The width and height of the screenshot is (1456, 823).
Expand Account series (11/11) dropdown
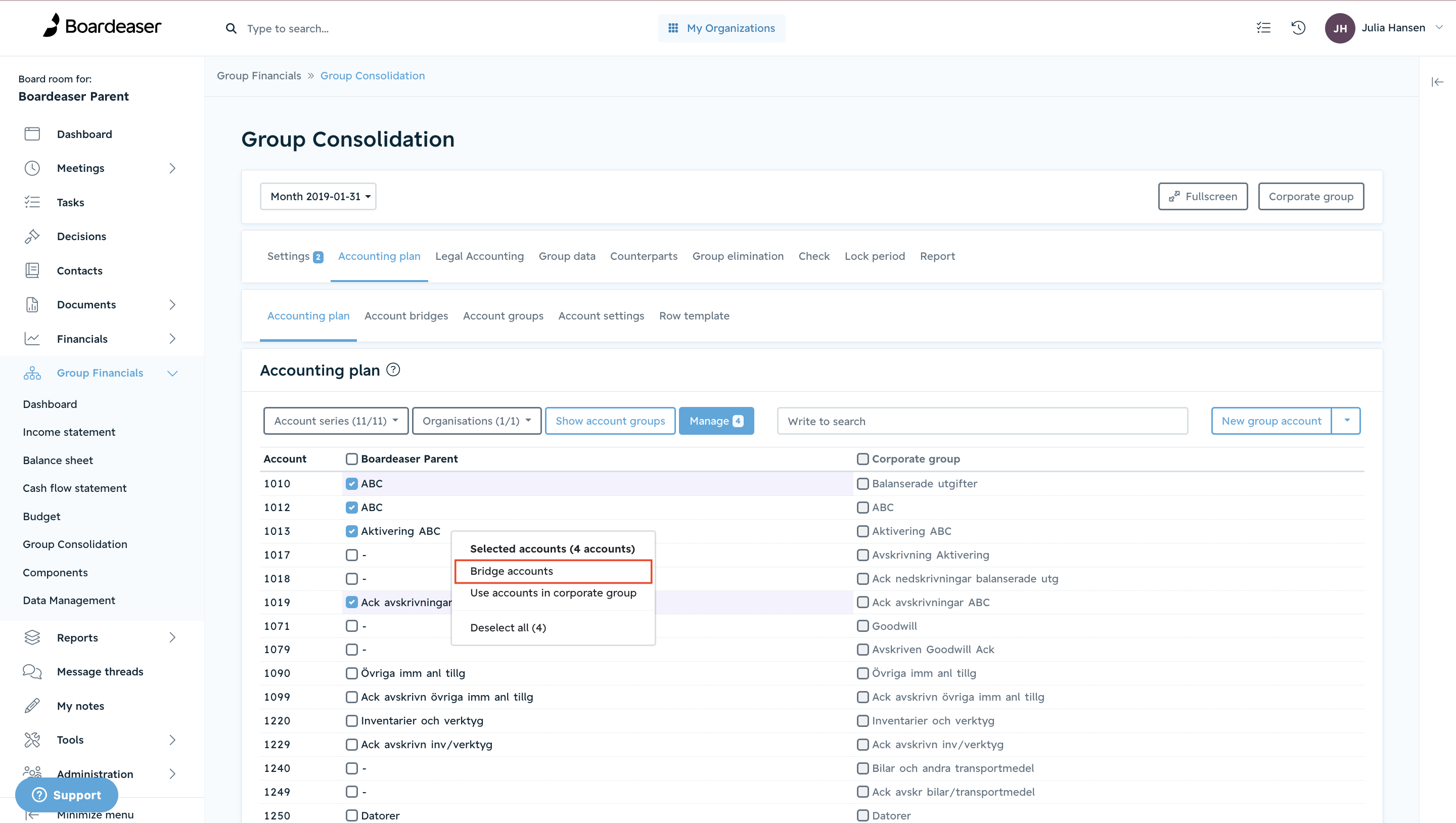tap(336, 421)
